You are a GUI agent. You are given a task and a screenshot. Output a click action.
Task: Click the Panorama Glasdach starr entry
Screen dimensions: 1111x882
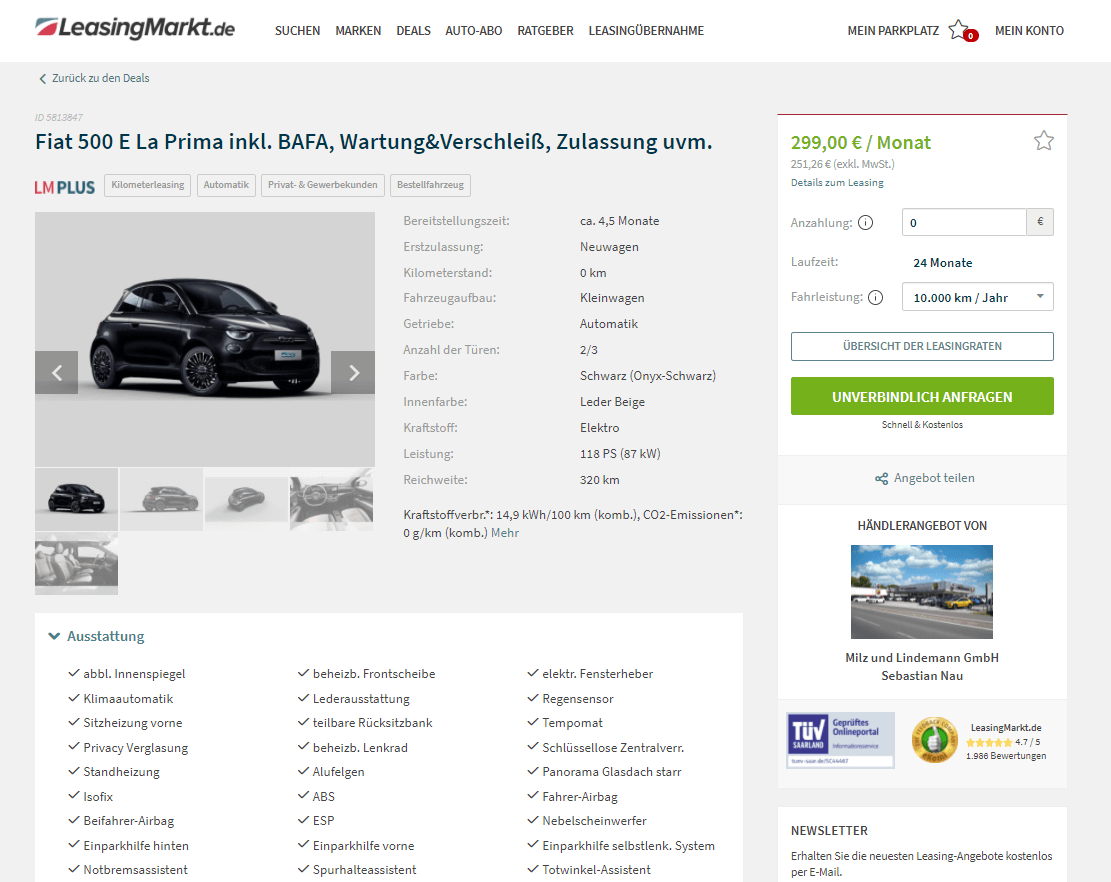(611, 771)
